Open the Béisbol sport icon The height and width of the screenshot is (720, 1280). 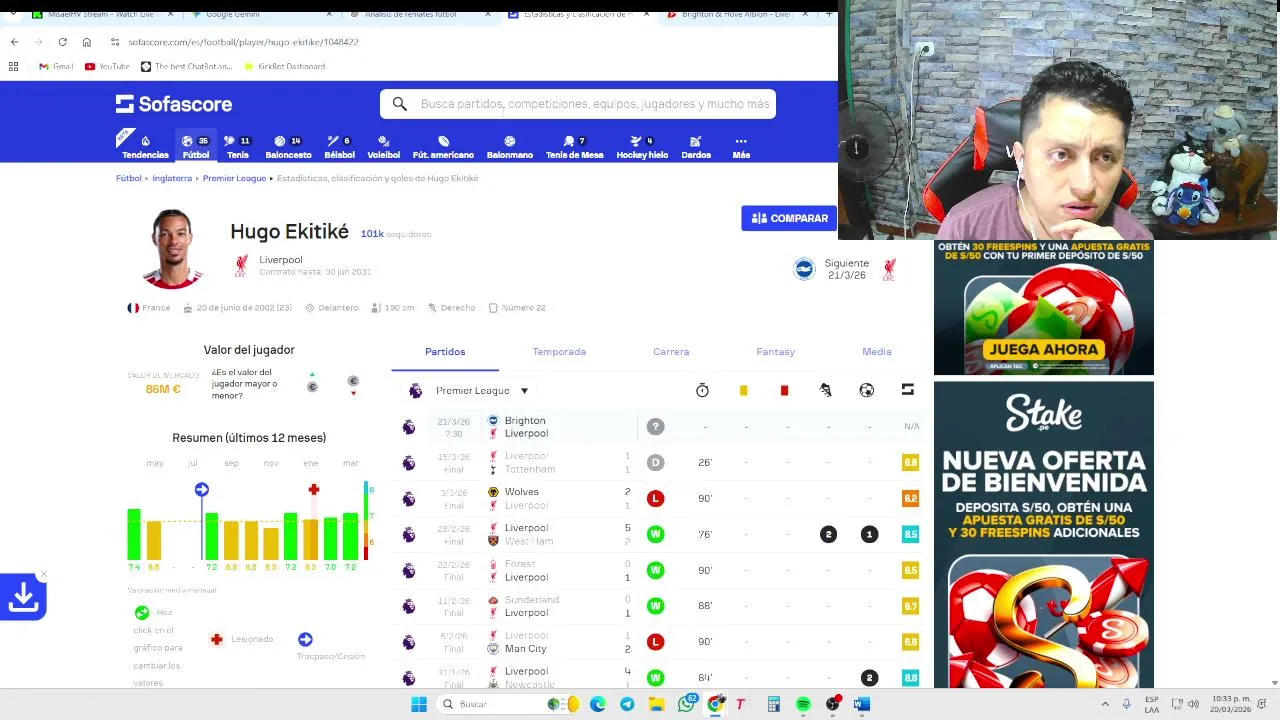tap(339, 146)
